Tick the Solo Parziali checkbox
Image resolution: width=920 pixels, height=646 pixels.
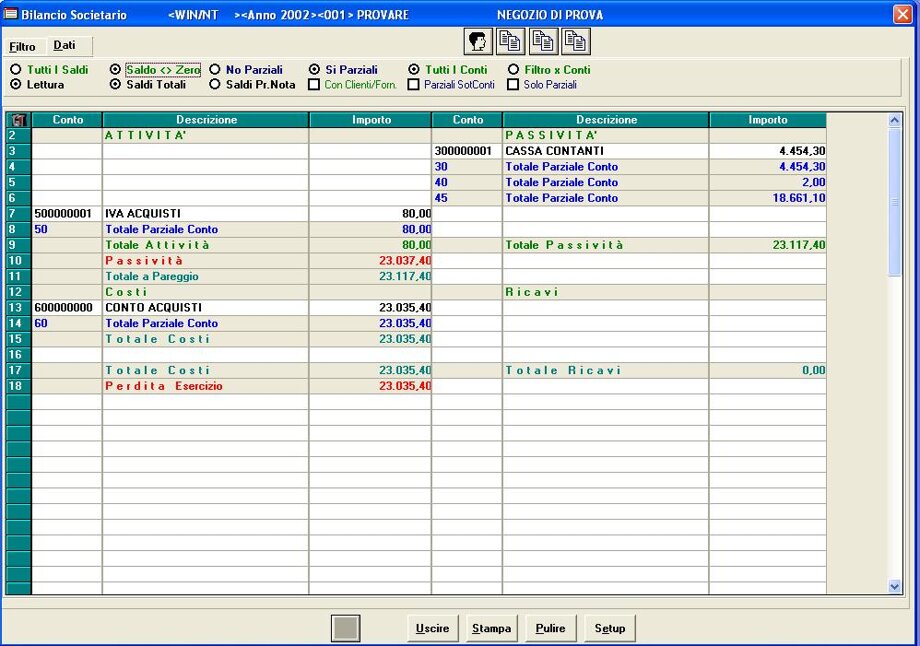coord(514,85)
